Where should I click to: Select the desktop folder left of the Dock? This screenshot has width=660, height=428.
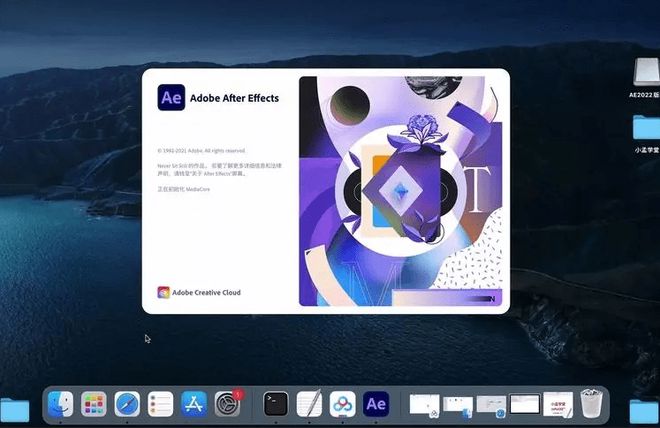coord(15,409)
